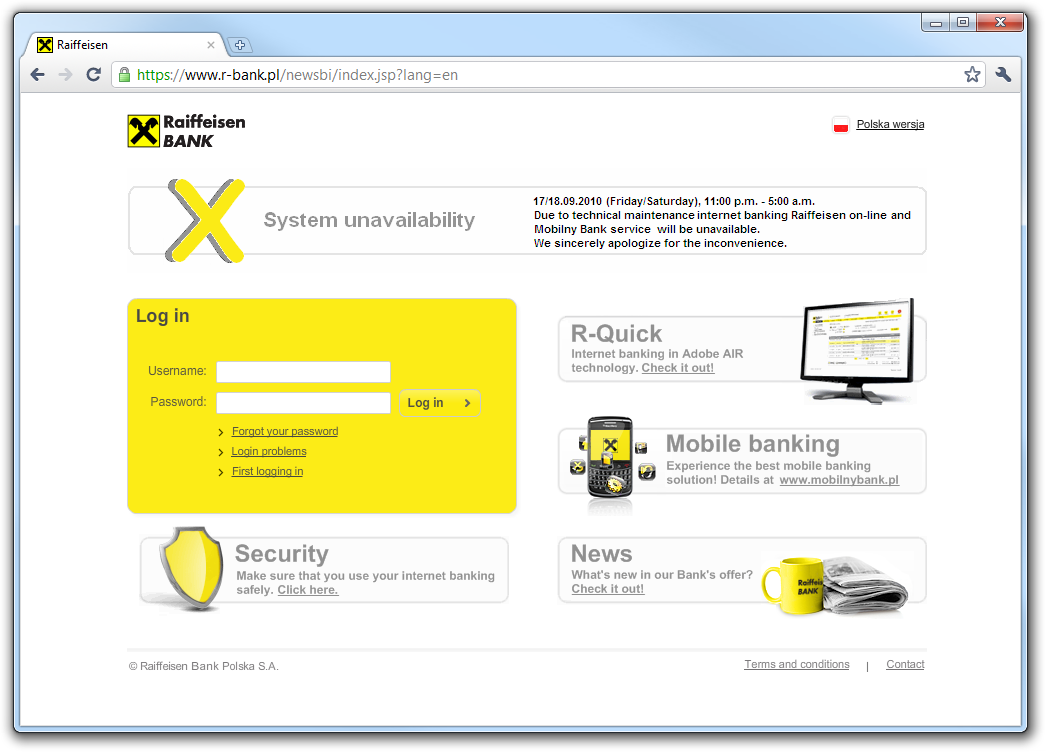
Task: Click the System unavailability heading
Action: click(369, 220)
